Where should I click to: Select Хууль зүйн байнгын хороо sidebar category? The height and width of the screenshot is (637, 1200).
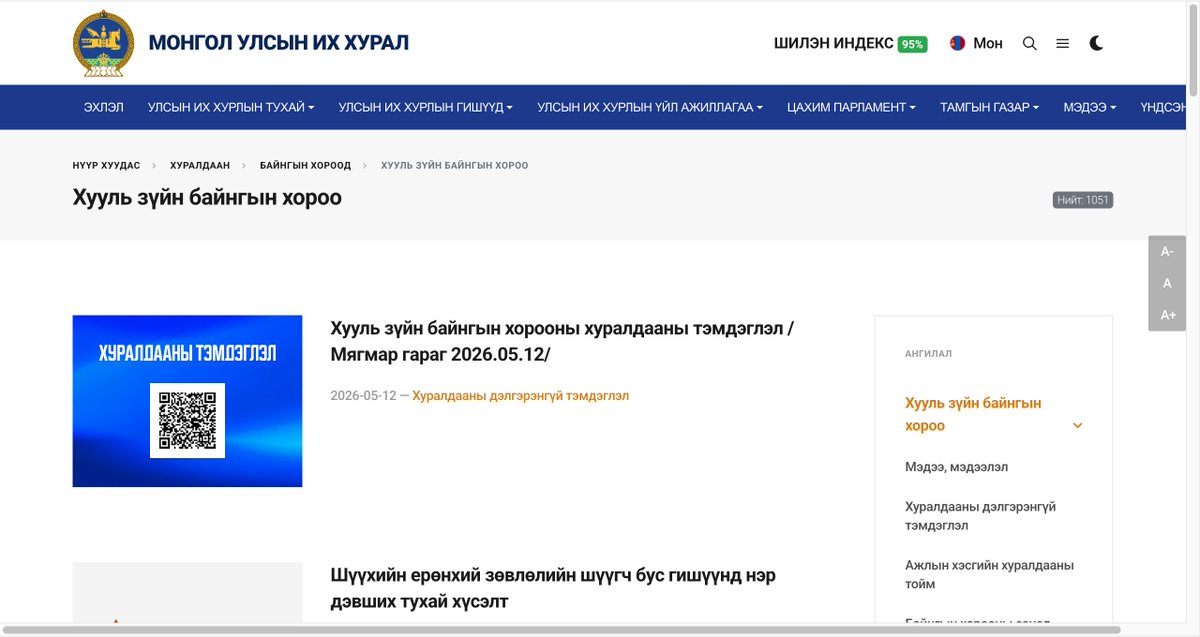tap(973, 414)
